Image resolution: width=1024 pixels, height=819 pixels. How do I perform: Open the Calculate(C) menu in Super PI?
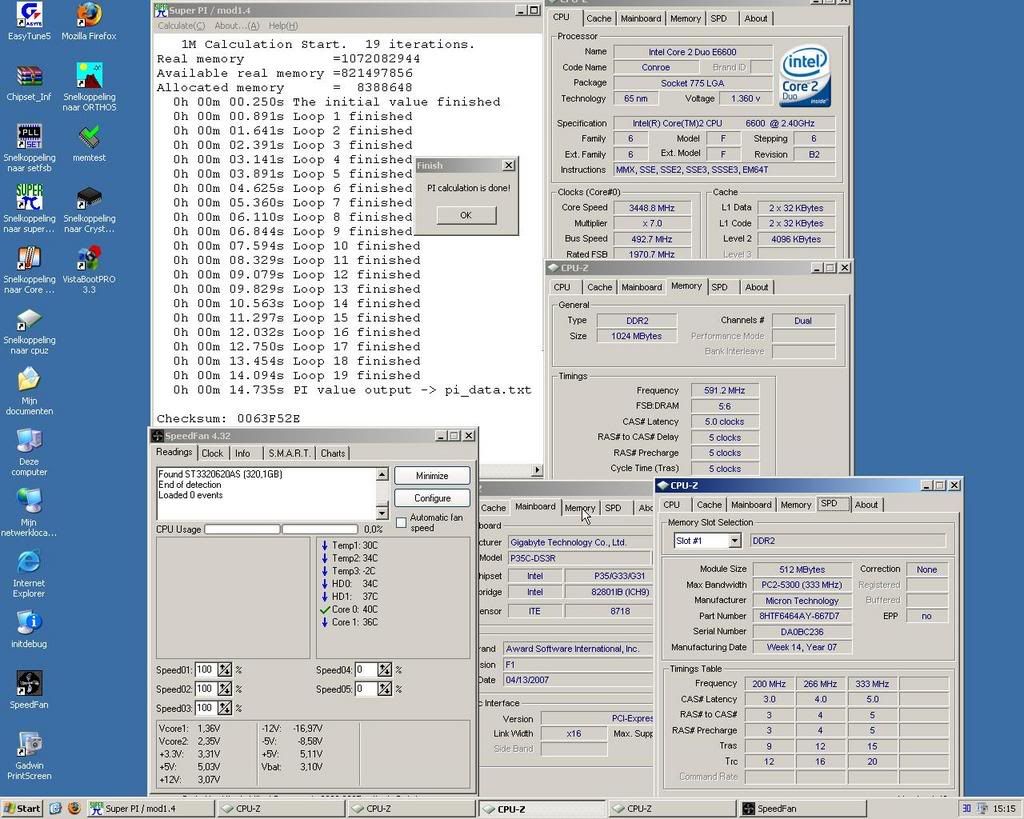pyautogui.click(x=181, y=25)
